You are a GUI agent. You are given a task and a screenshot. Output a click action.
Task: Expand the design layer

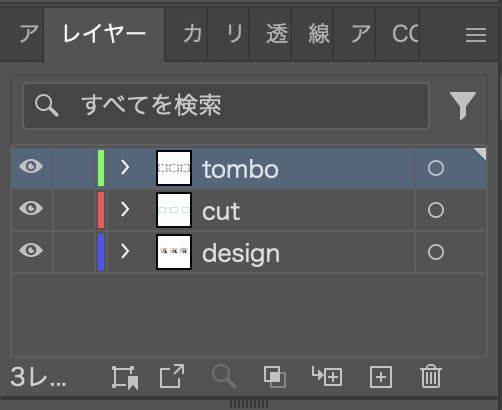click(x=125, y=251)
